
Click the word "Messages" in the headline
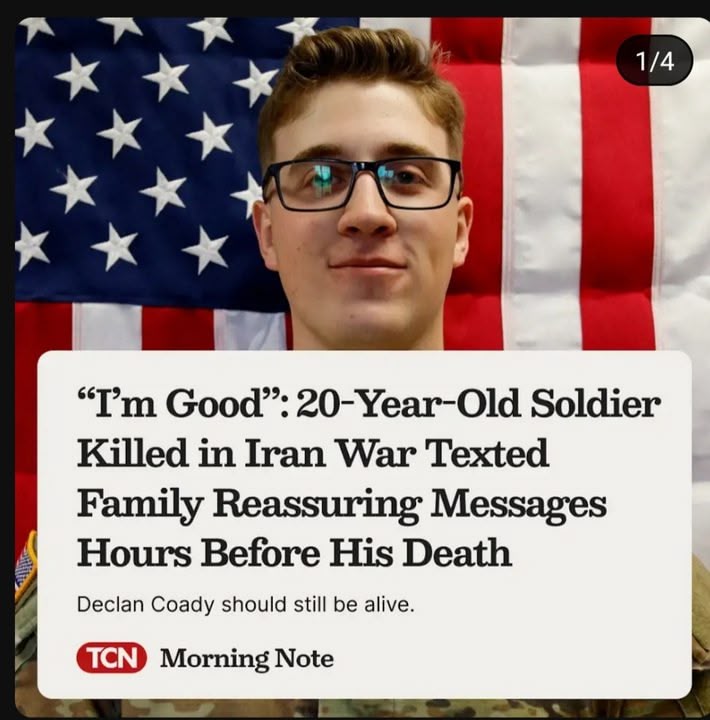[x=518, y=505]
